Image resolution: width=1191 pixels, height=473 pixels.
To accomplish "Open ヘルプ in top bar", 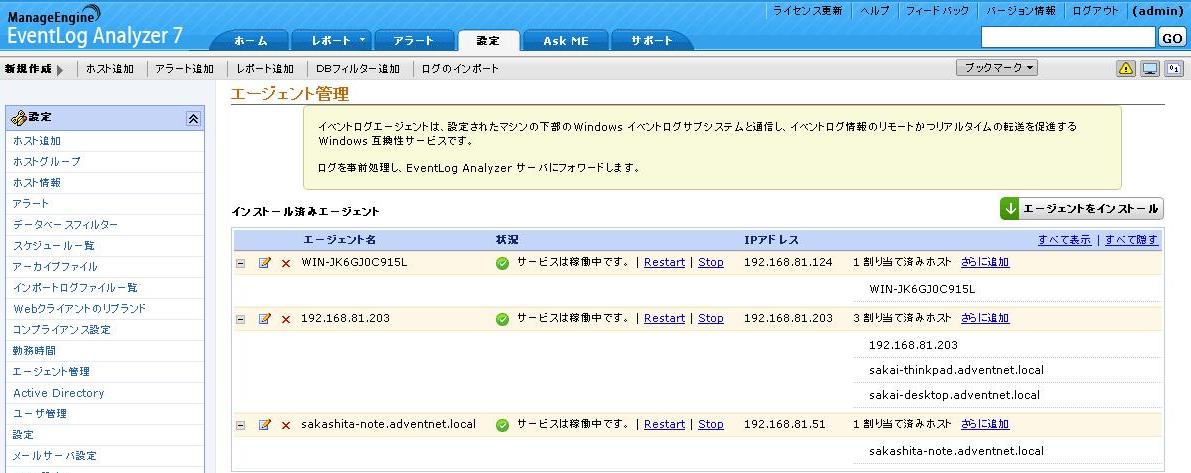I will (874, 11).
